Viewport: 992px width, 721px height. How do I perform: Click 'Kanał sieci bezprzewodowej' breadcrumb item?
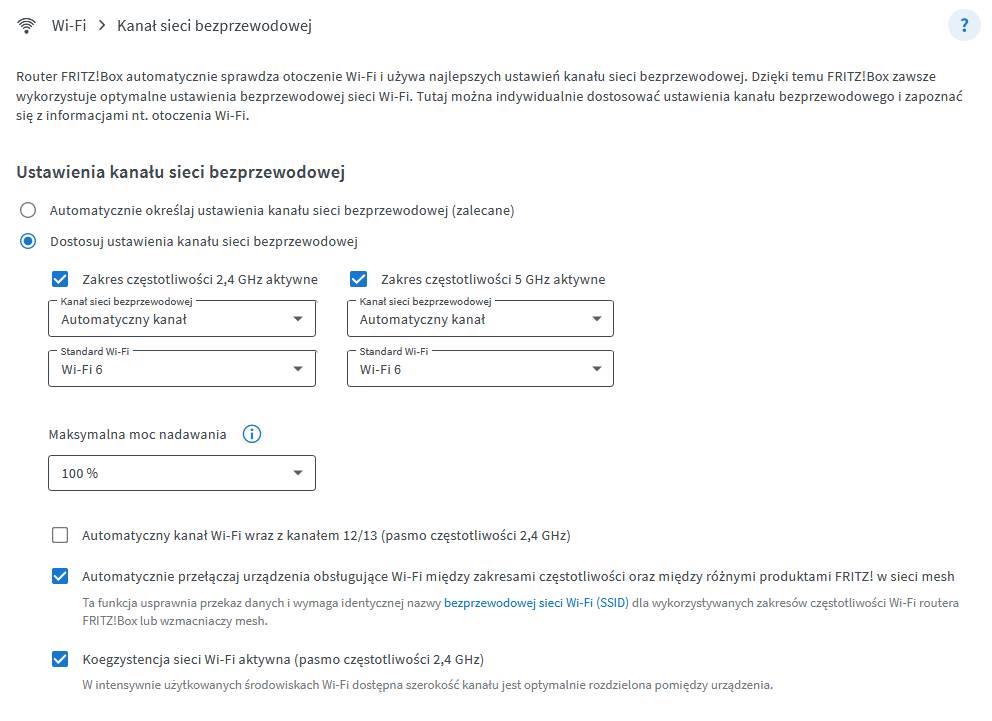click(214, 26)
